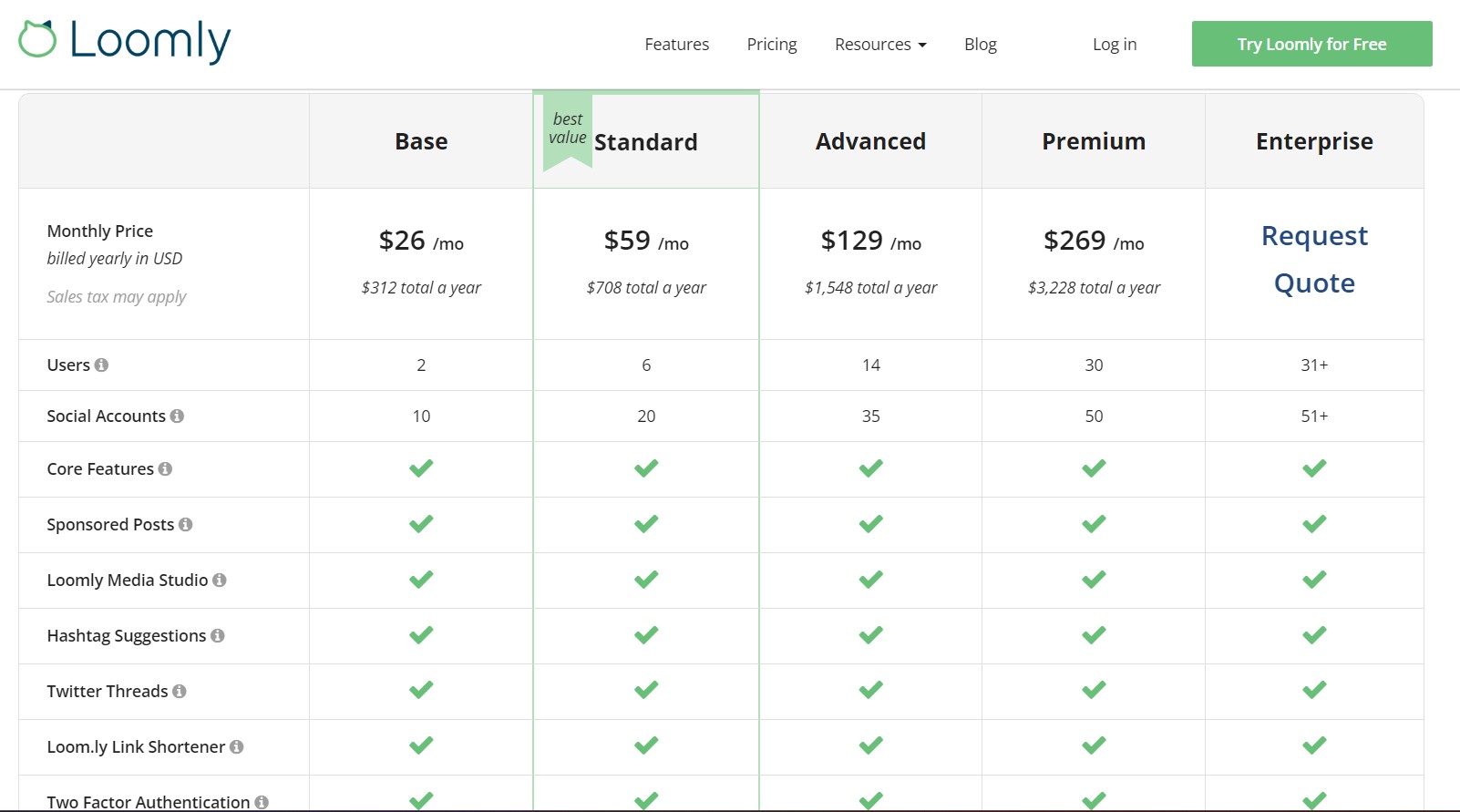This screenshot has width=1460, height=812.
Task: Click the Advanced users value 14
Action: 871,365
